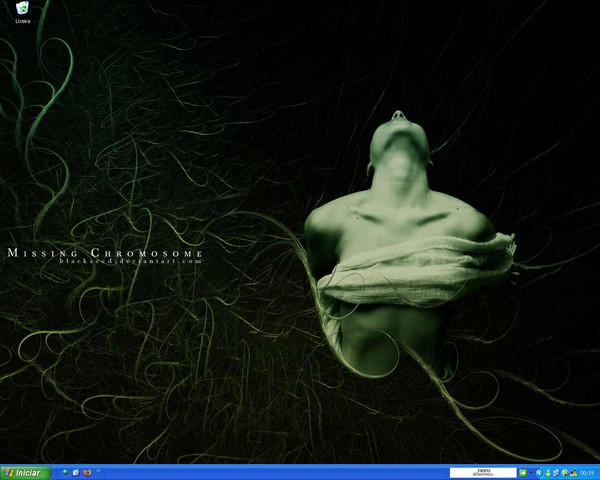
Task: Click the green Messenger buddy tray icon
Action: click(x=548, y=473)
